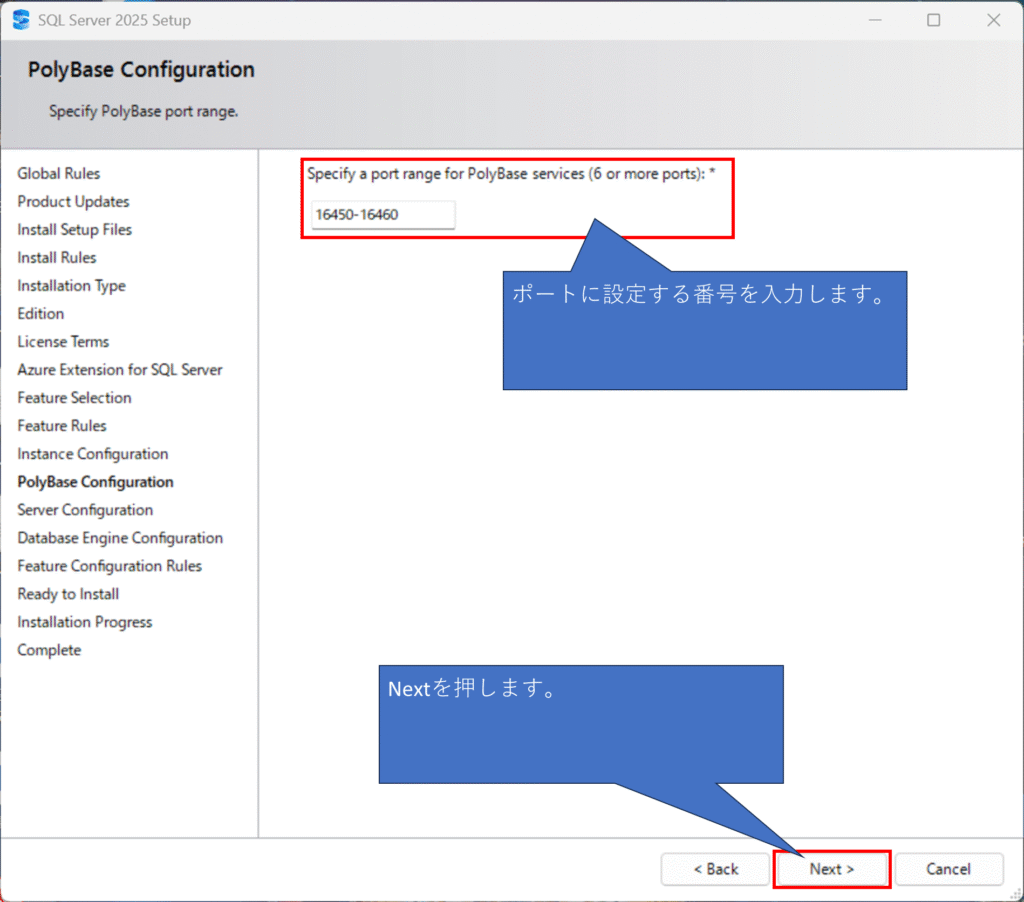This screenshot has width=1024, height=902.
Task: Go back with the < Back button
Action: [x=716, y=869]
